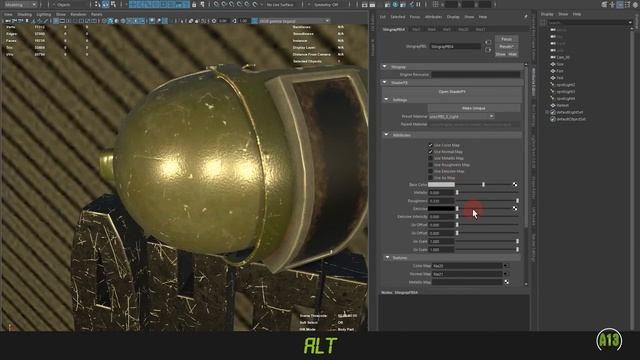Screen dimensions: 640x360
Task: Collapse the Stingray section
Action: click(x=384, y=67)
